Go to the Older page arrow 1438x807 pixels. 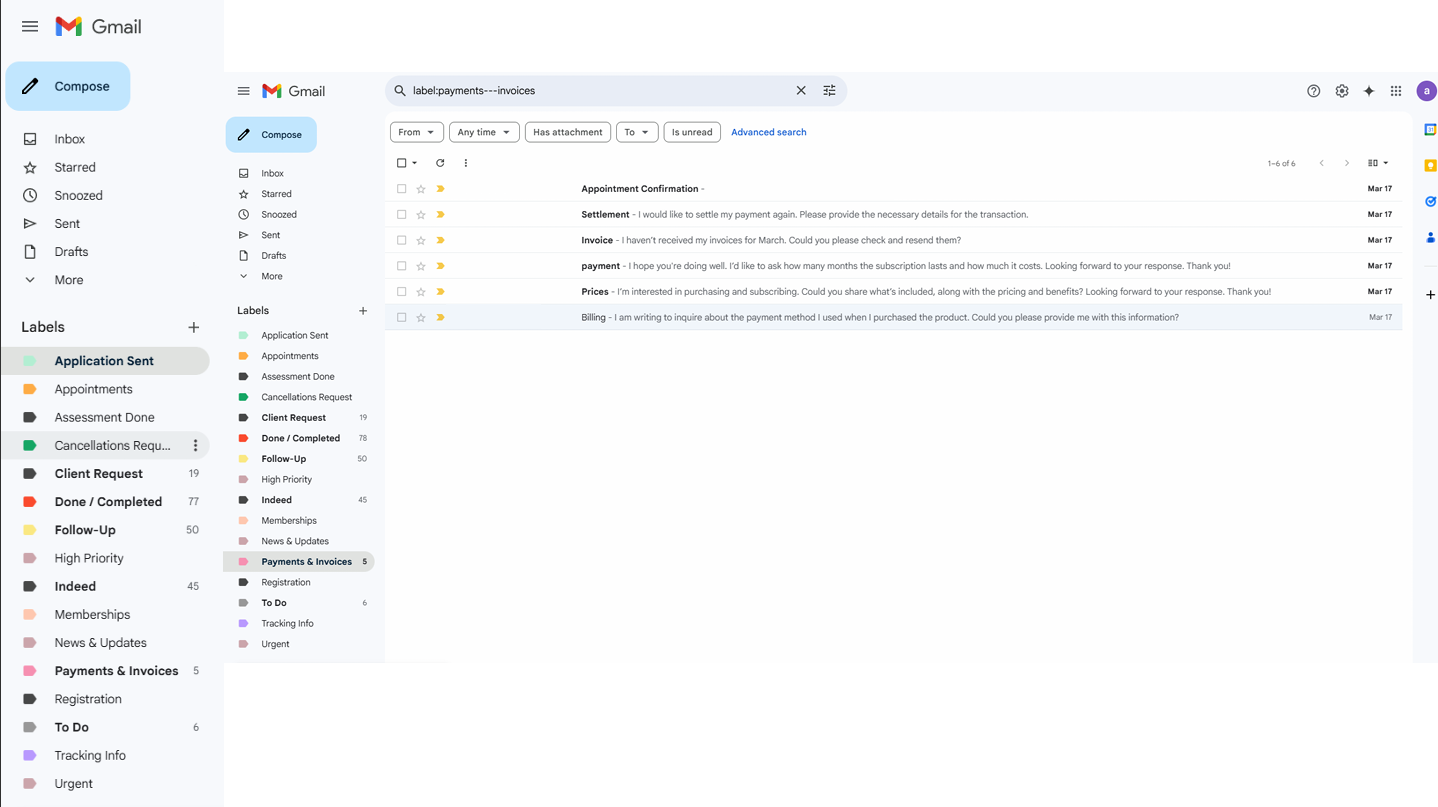1347,163
